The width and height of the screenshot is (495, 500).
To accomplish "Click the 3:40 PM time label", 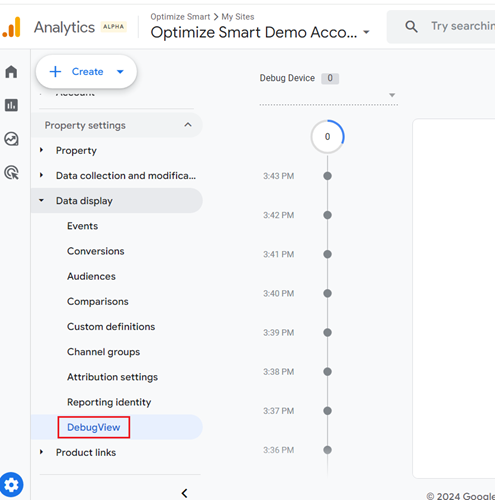I will pos(279,293).
